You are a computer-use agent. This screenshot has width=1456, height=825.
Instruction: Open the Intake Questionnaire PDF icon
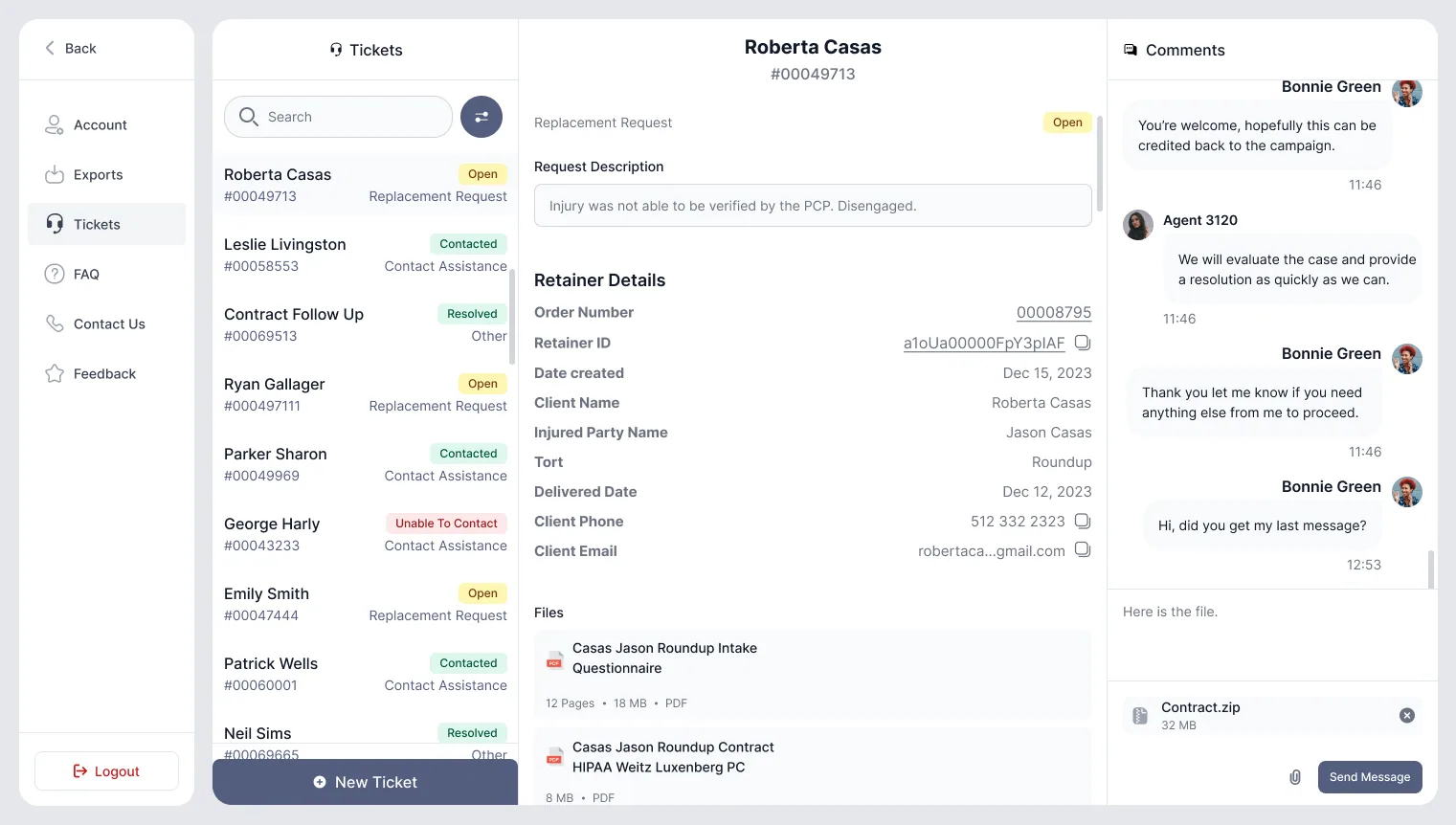click(554, 658)
